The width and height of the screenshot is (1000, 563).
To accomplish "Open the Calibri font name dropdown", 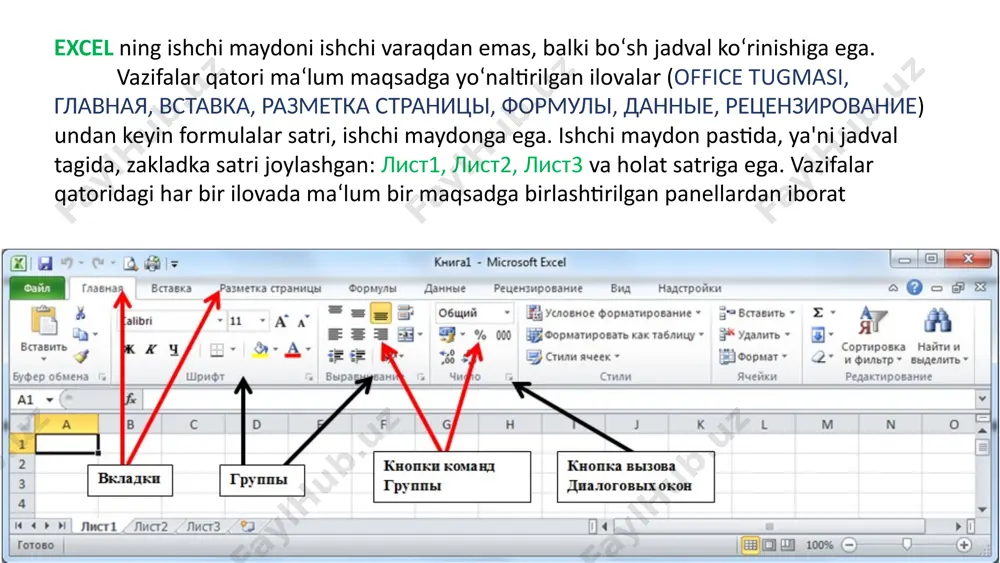I will pyautogui.click(x=219, y=321).
